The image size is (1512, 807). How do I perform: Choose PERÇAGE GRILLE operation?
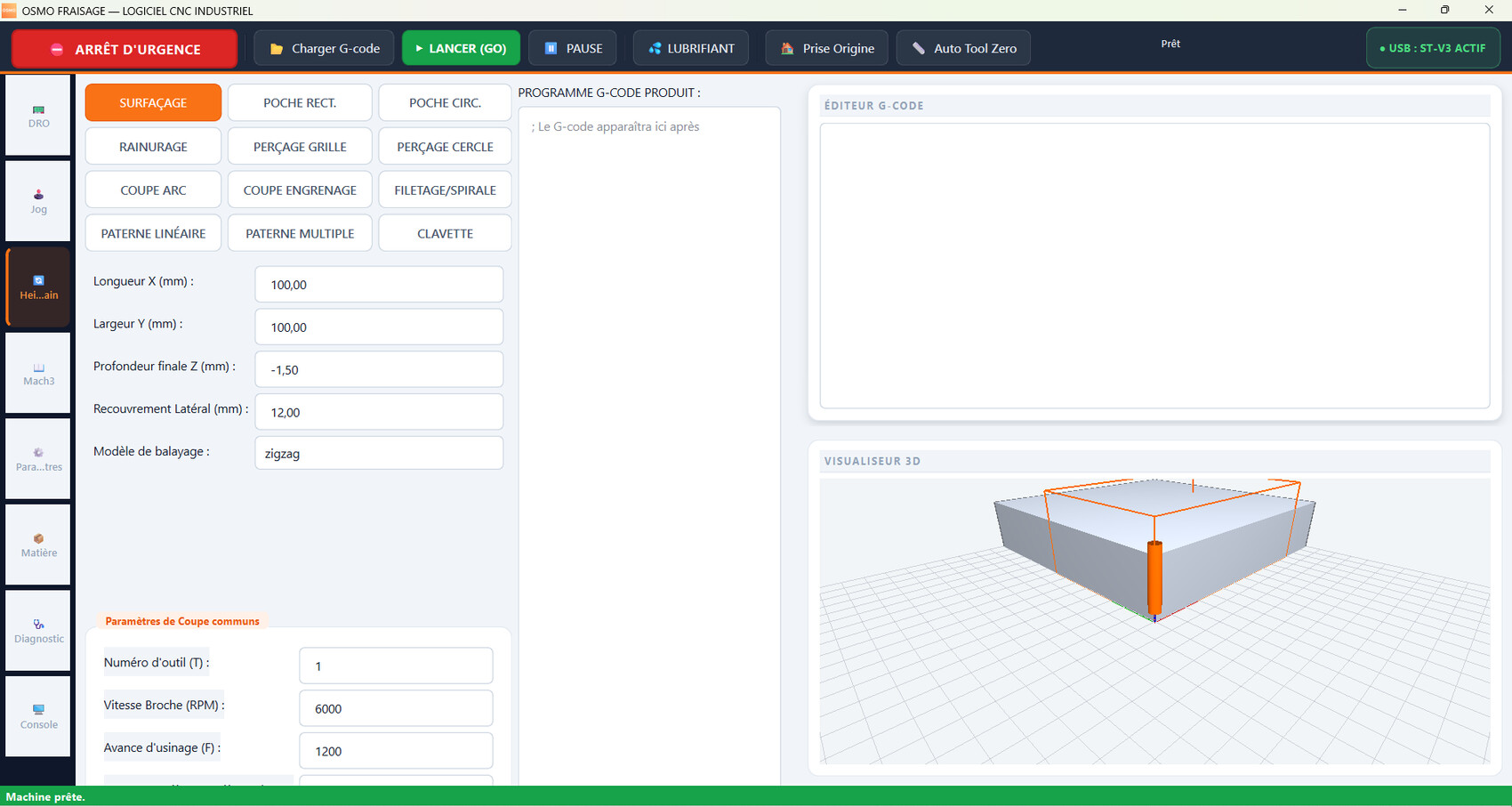300,146
